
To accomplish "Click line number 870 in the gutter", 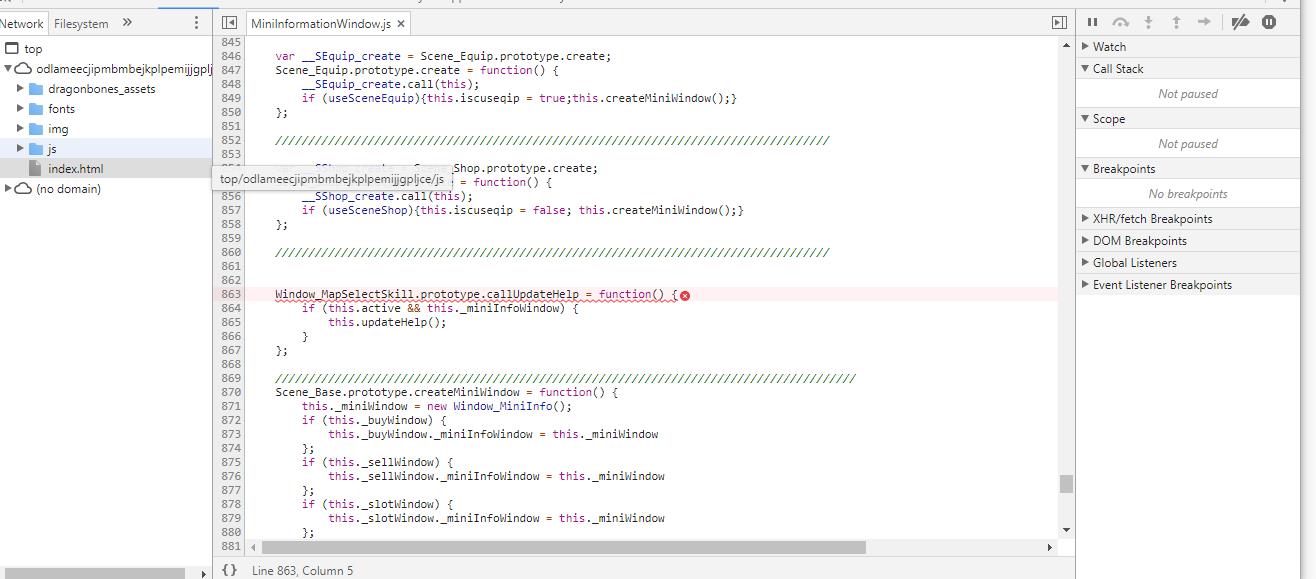I will [231, 393].
